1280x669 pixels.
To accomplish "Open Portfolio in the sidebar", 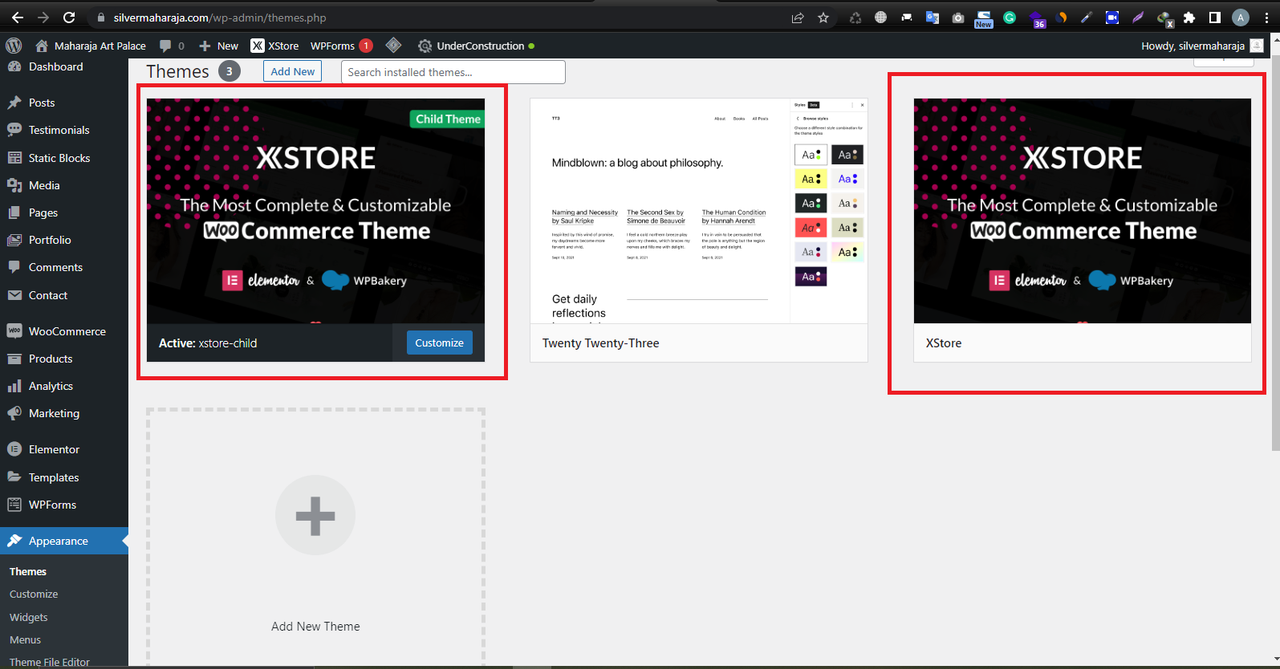I will [x=50, y=239].
